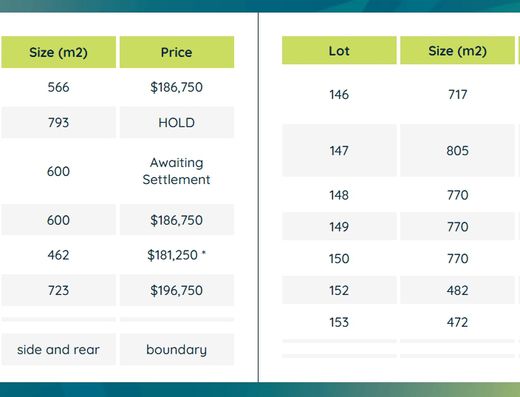This screenshot has width=520, height=397.
Task: Select lot 152 cell
Action: (339, 290)
